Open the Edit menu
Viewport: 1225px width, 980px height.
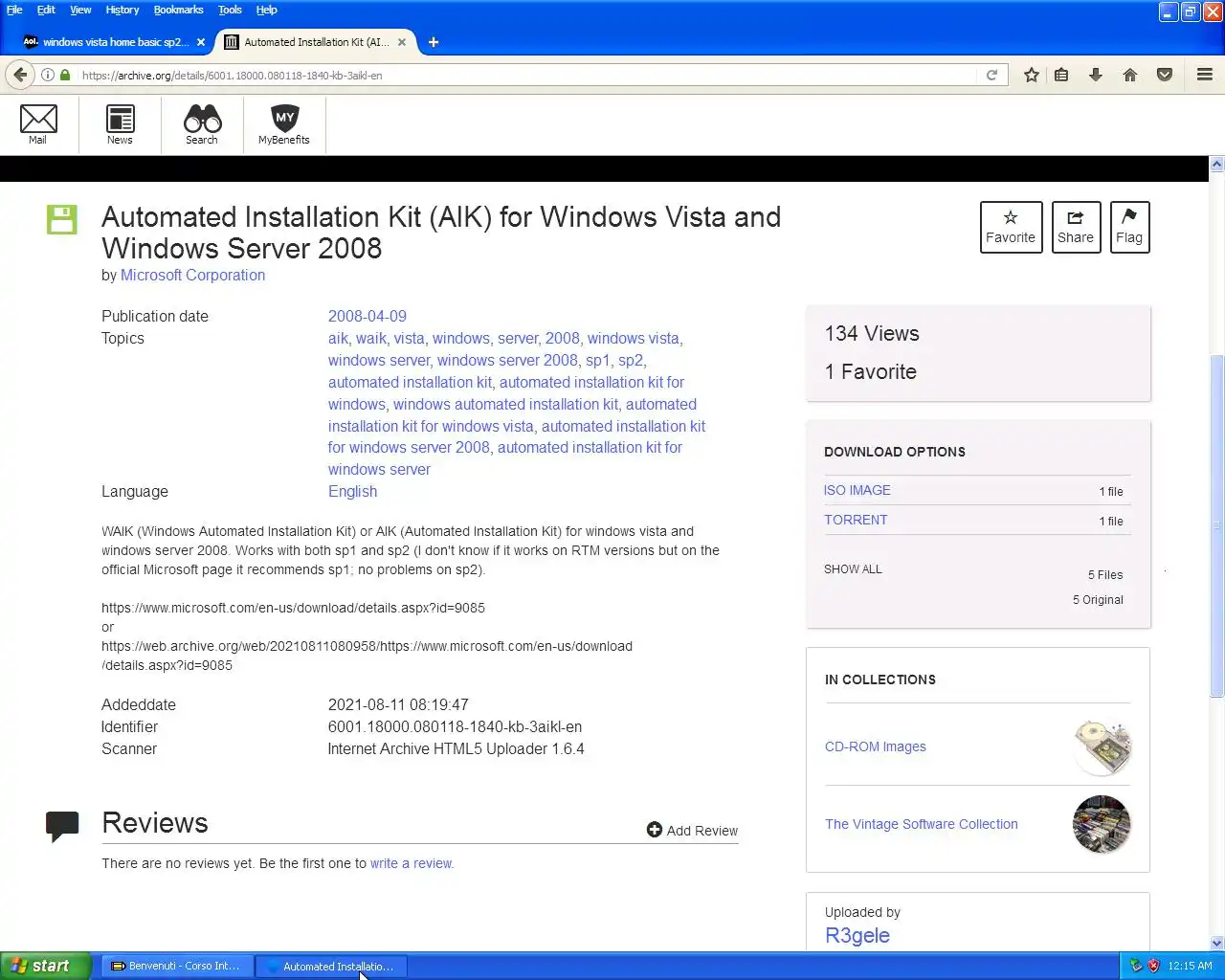[46, 10]
